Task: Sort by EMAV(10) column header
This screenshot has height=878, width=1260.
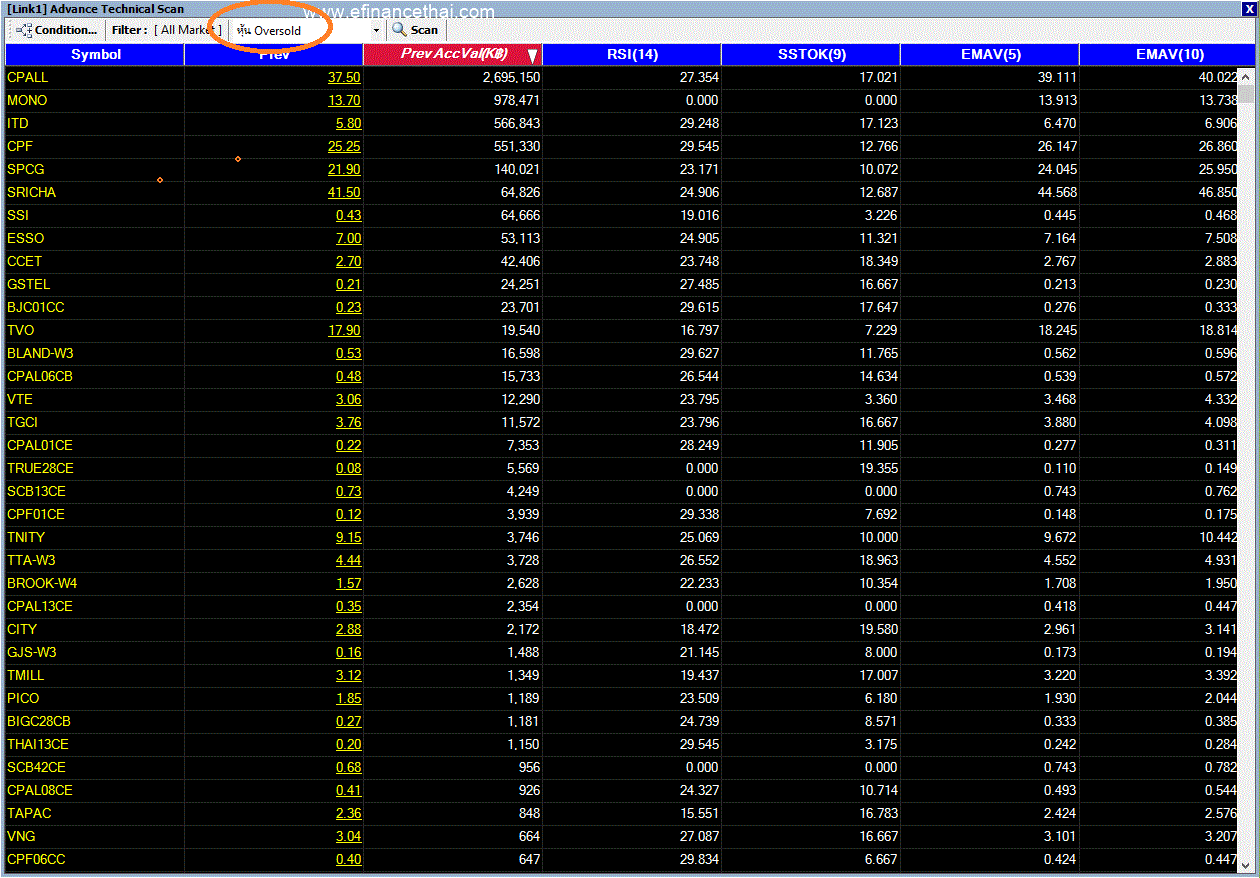Action: (1170, 54)
